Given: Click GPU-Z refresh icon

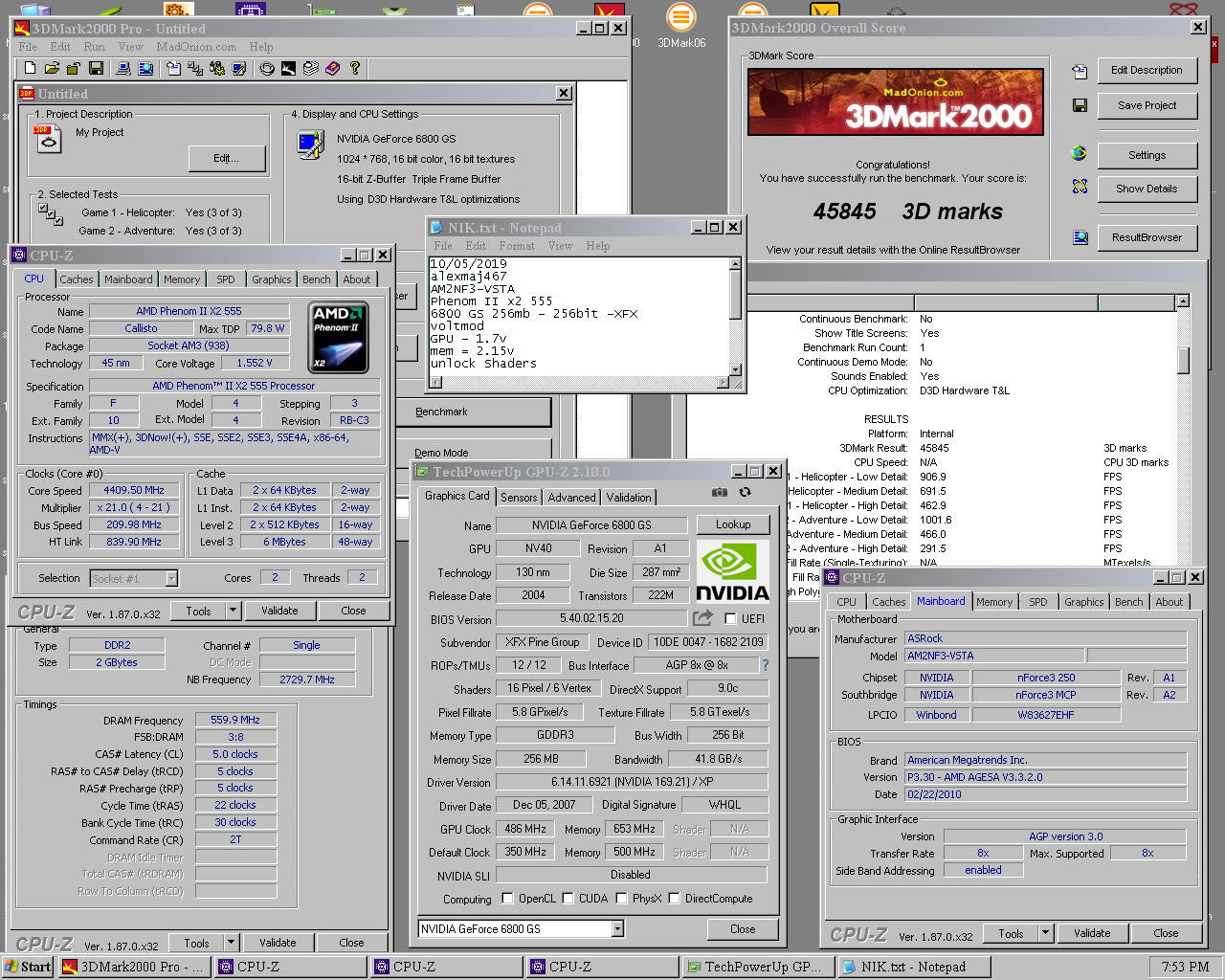Looking at the screenshot, I should coord(745,492).
